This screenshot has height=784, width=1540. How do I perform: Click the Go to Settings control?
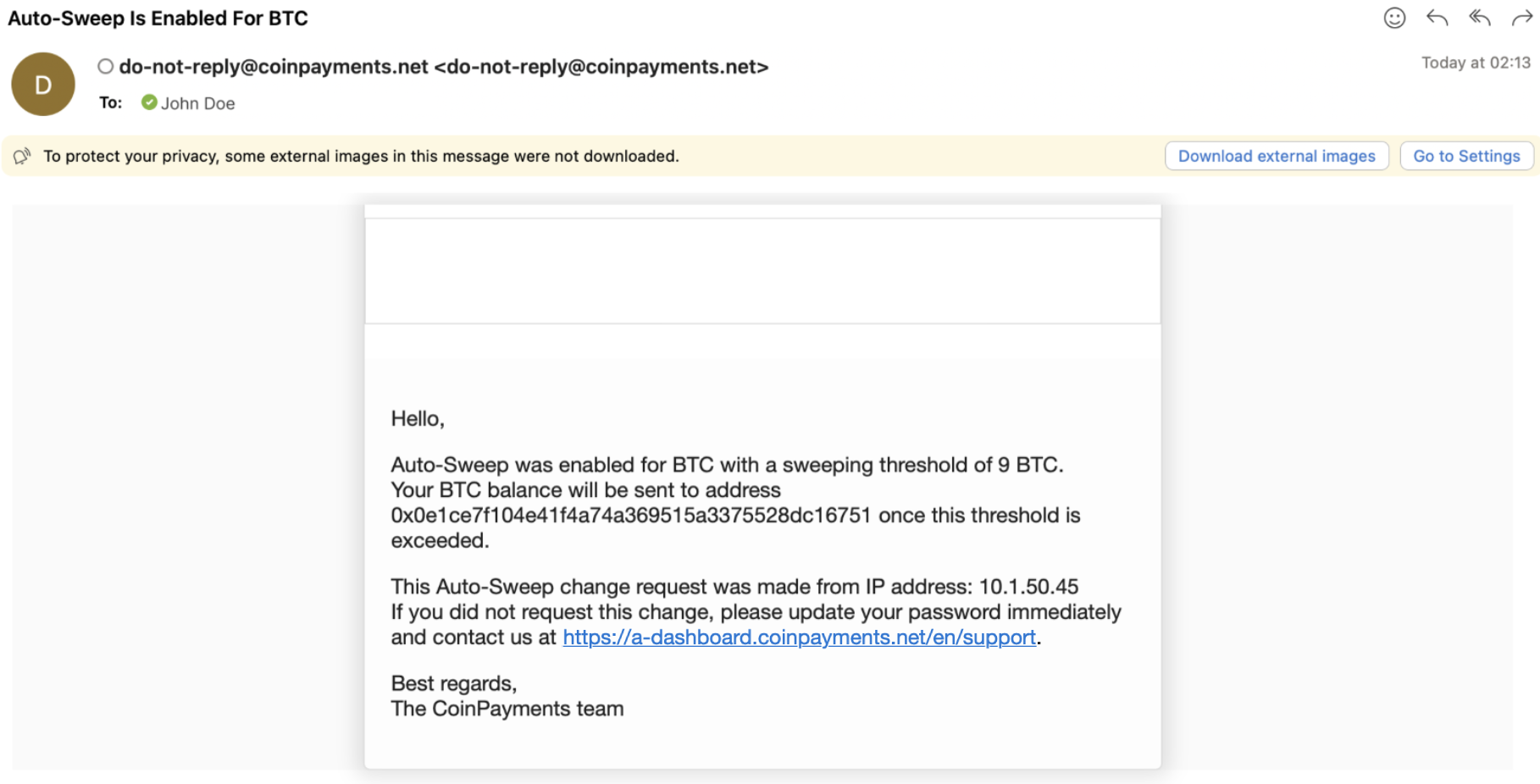click(1466, 156)
